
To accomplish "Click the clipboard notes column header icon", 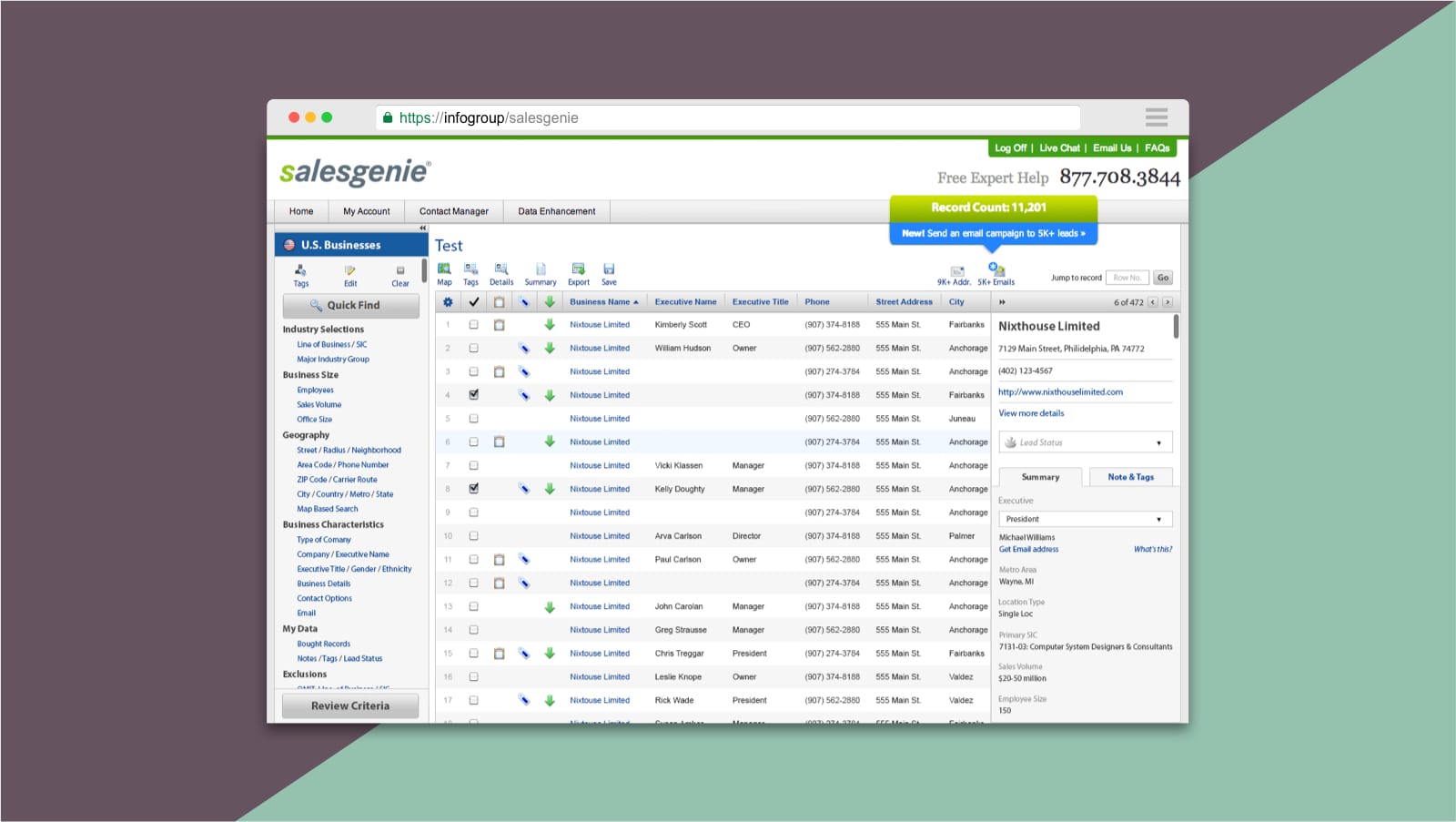I will 499,302.
